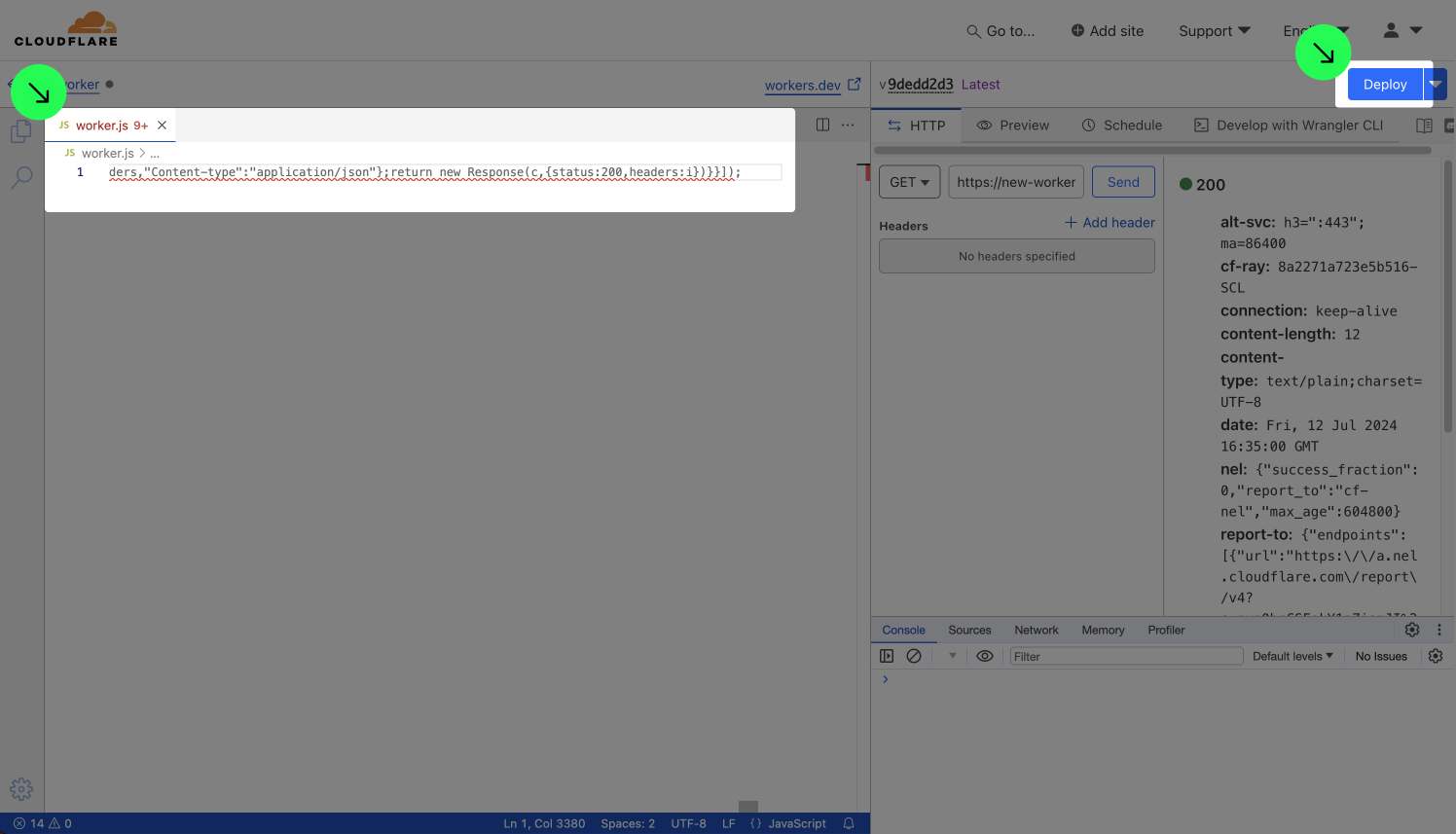
Task: Open the user account dropdown
Action: [x=1402, y=31]
